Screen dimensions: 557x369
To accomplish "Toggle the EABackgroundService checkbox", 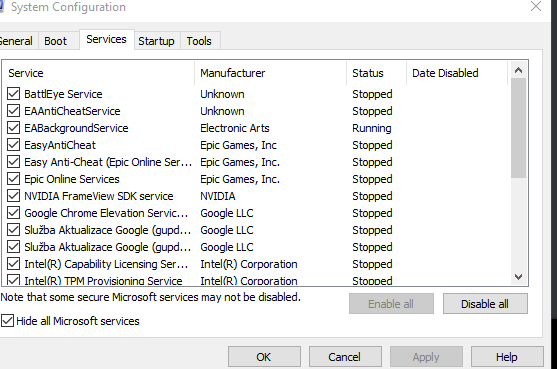I will tap(13, 128).
